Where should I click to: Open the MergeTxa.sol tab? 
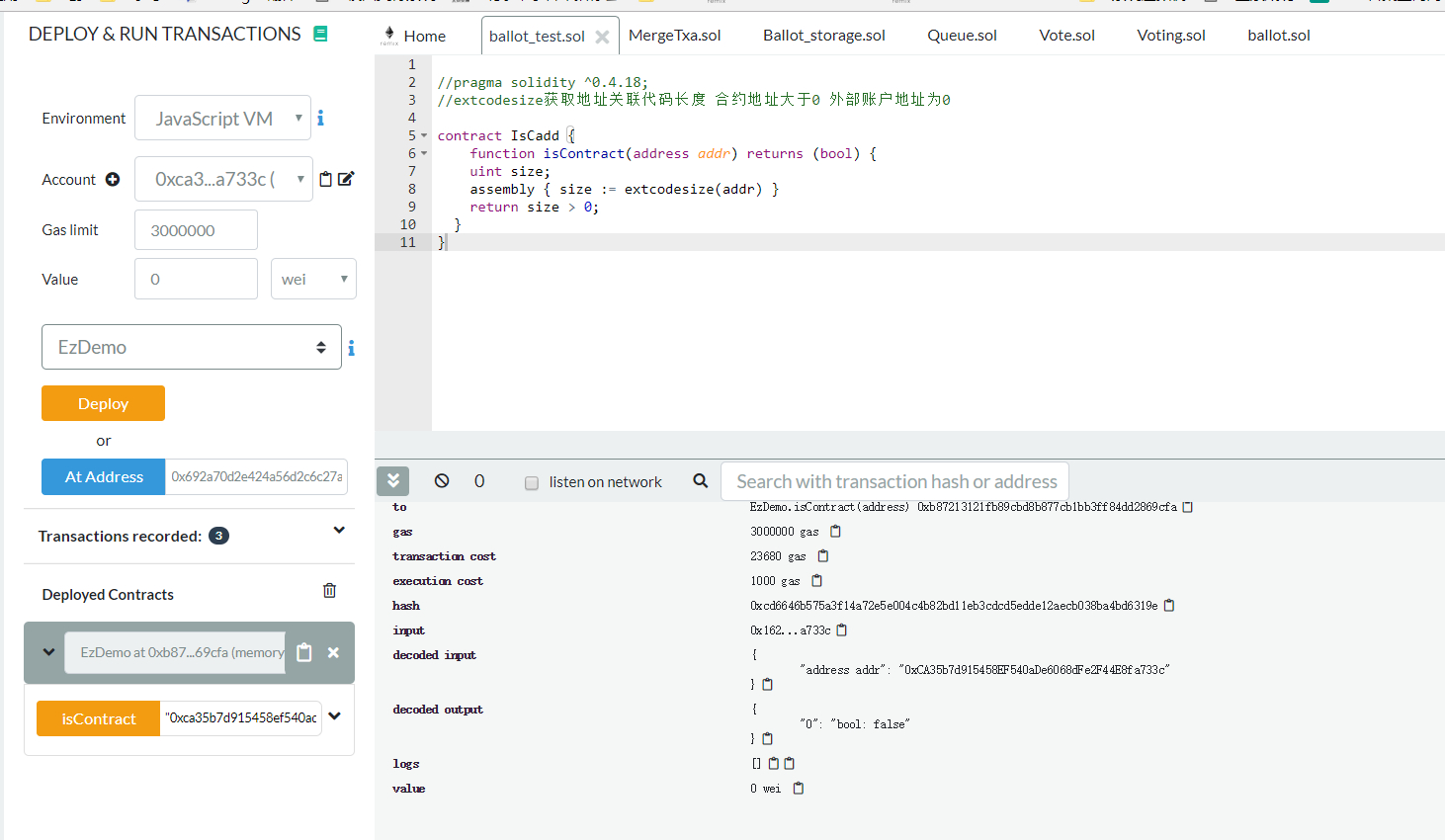[x=674, y=36]
